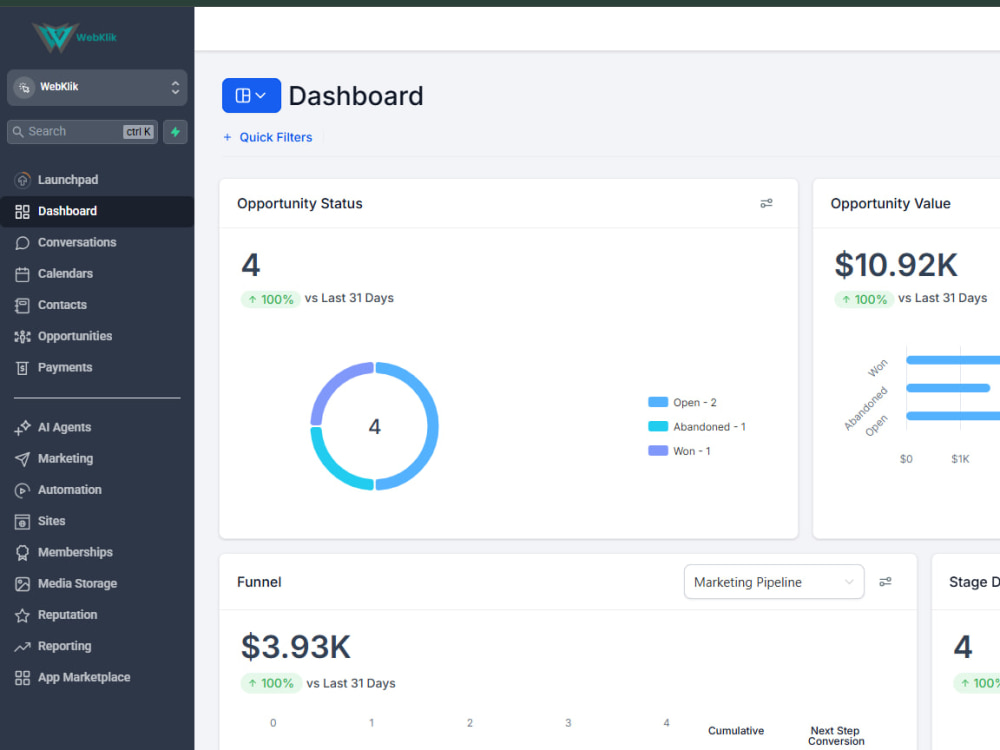Click the Media Storage image icon
1000x750 pixels.
coord(22,584)
